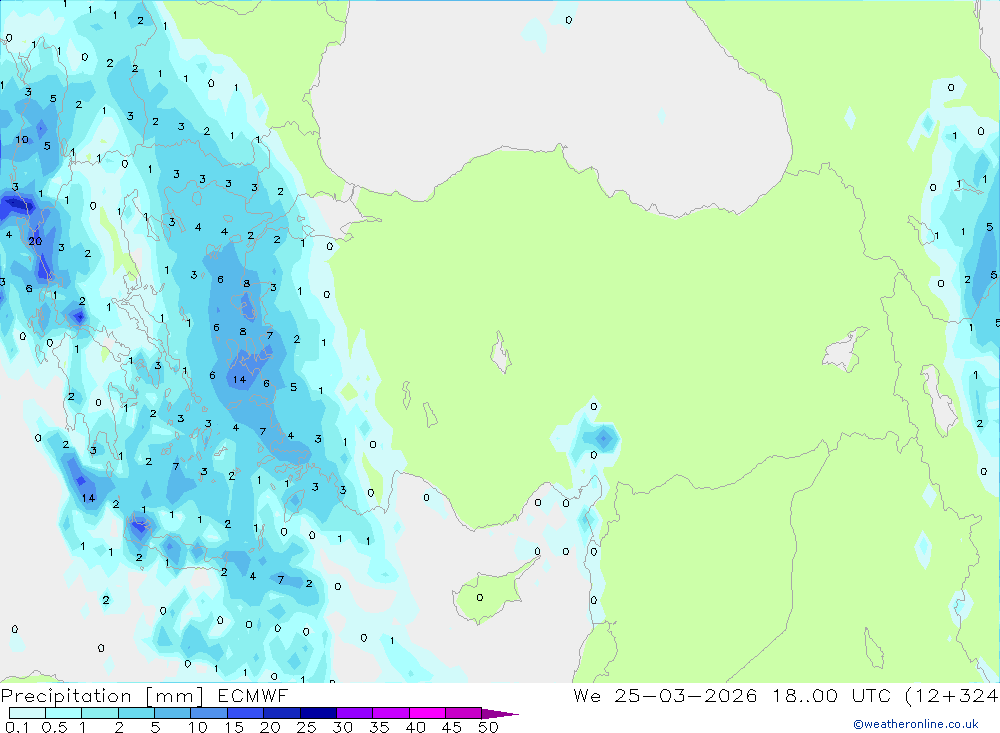The width and height of the screenshot is (1000, 733).
Task: Click the arrow tip above 50 mm
Action: coord(500,714)
